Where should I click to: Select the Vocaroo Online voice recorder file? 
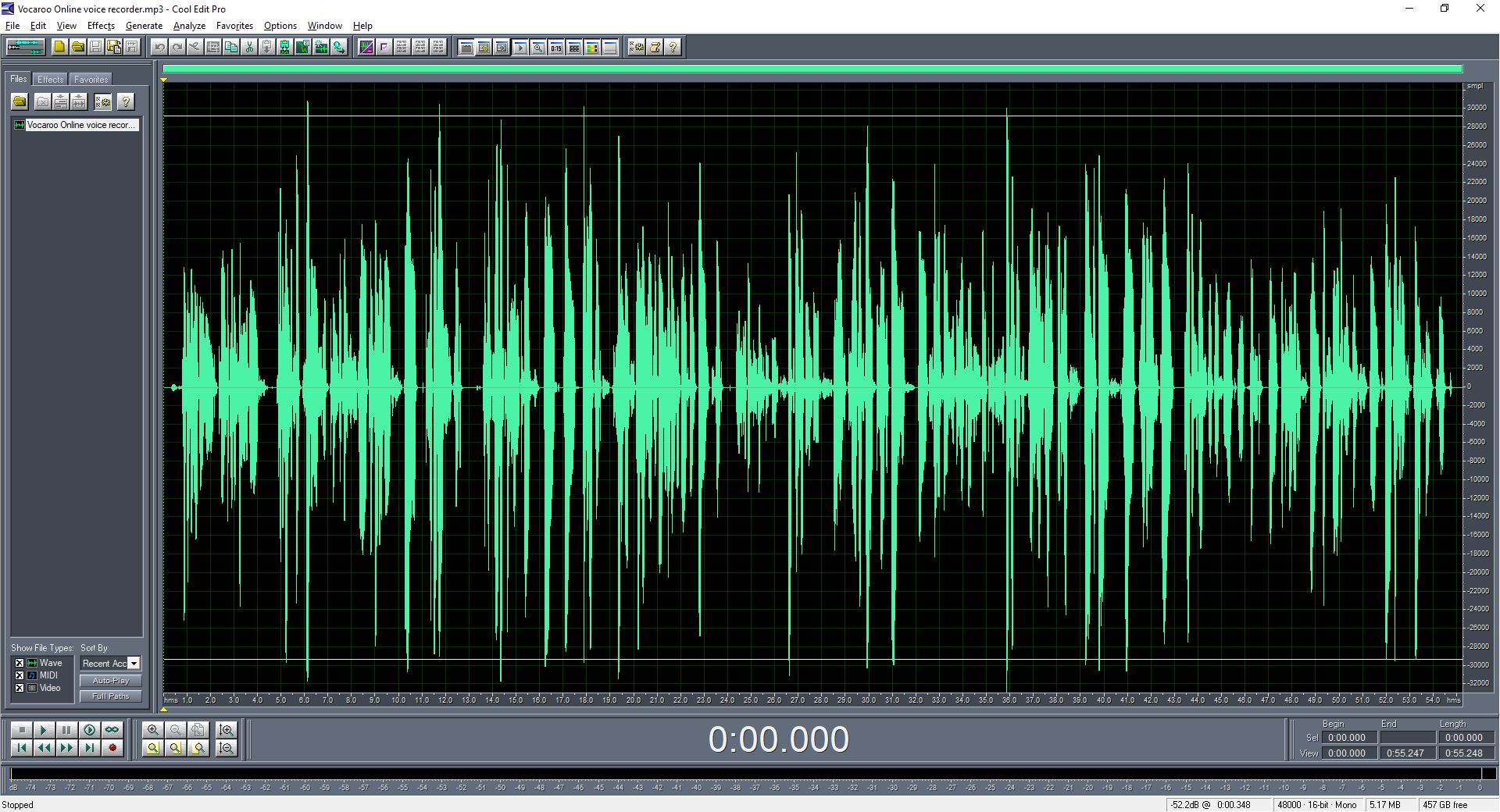[x=77, y=125]
